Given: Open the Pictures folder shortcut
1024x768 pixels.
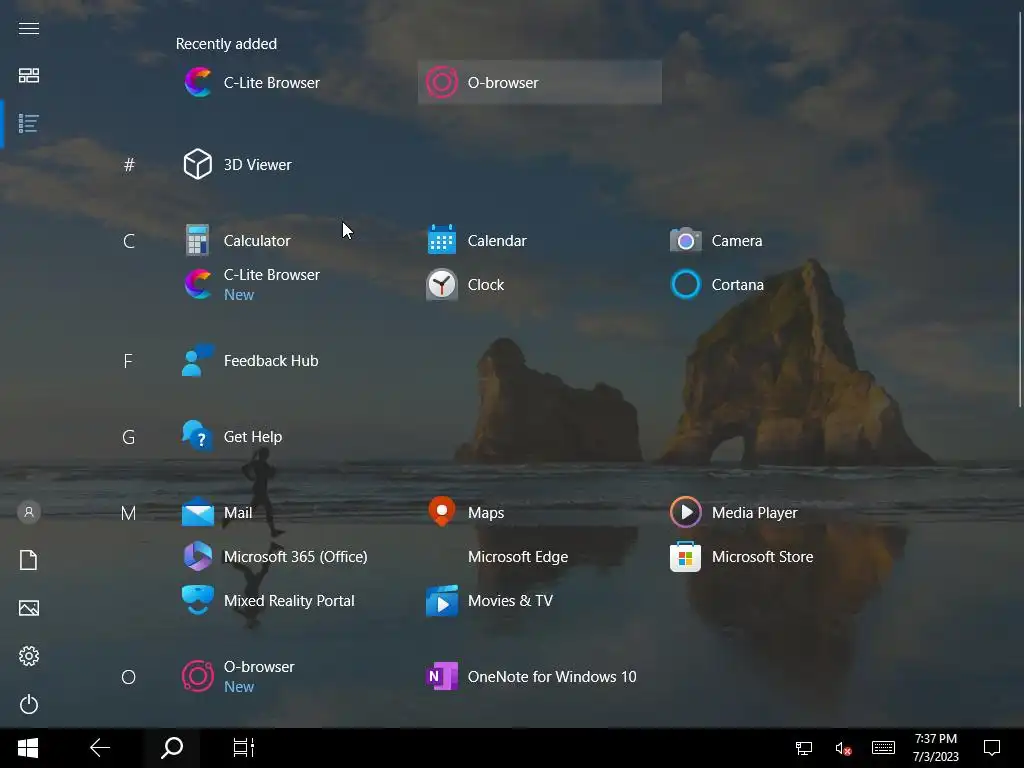Looking at the screenshot, I should pos(29,608).
